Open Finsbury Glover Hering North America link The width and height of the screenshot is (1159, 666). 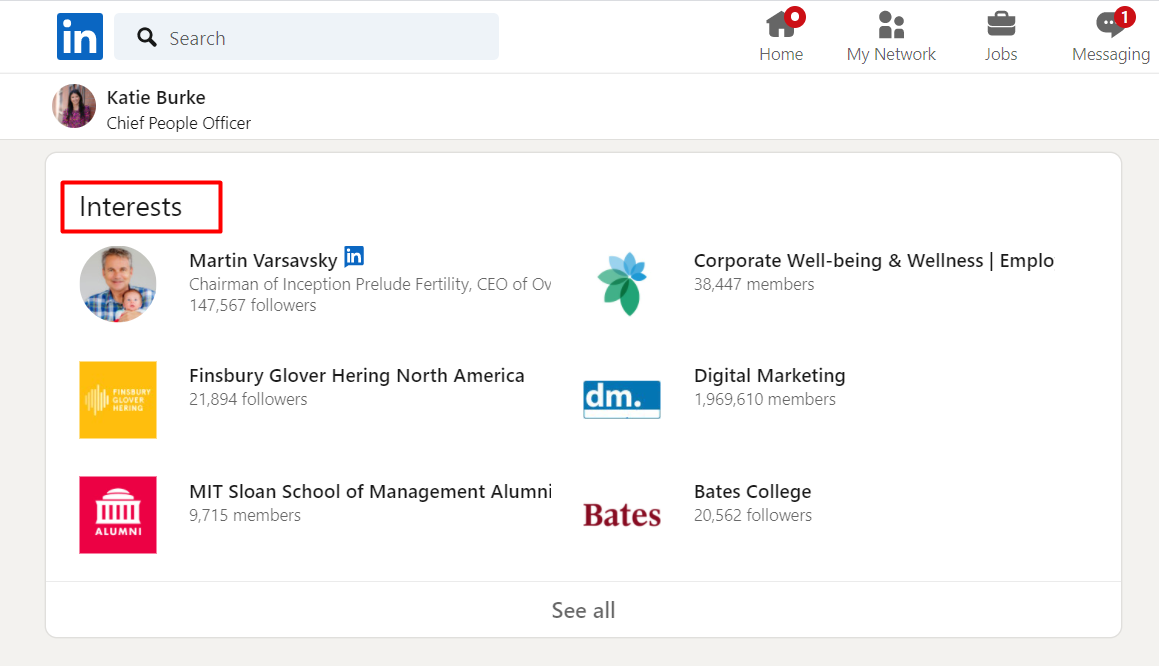(x=356, y=376)
